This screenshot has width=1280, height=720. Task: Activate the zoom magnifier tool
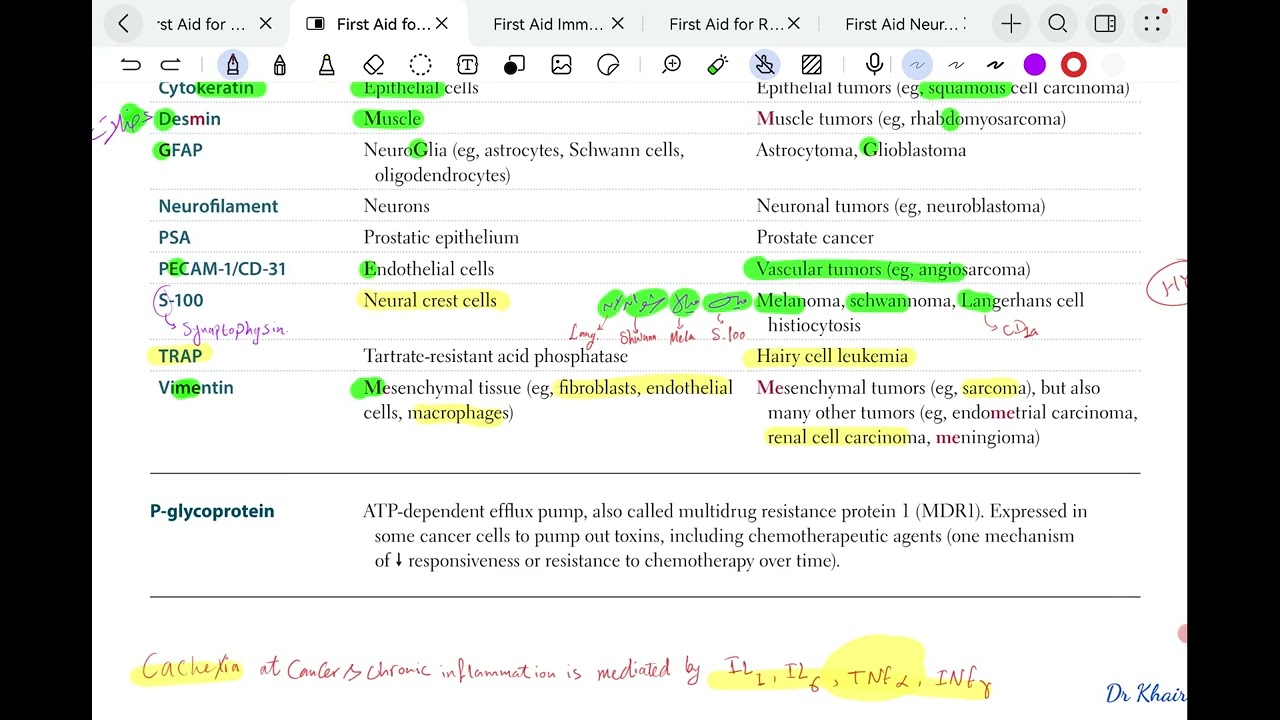tap(671, 65)
